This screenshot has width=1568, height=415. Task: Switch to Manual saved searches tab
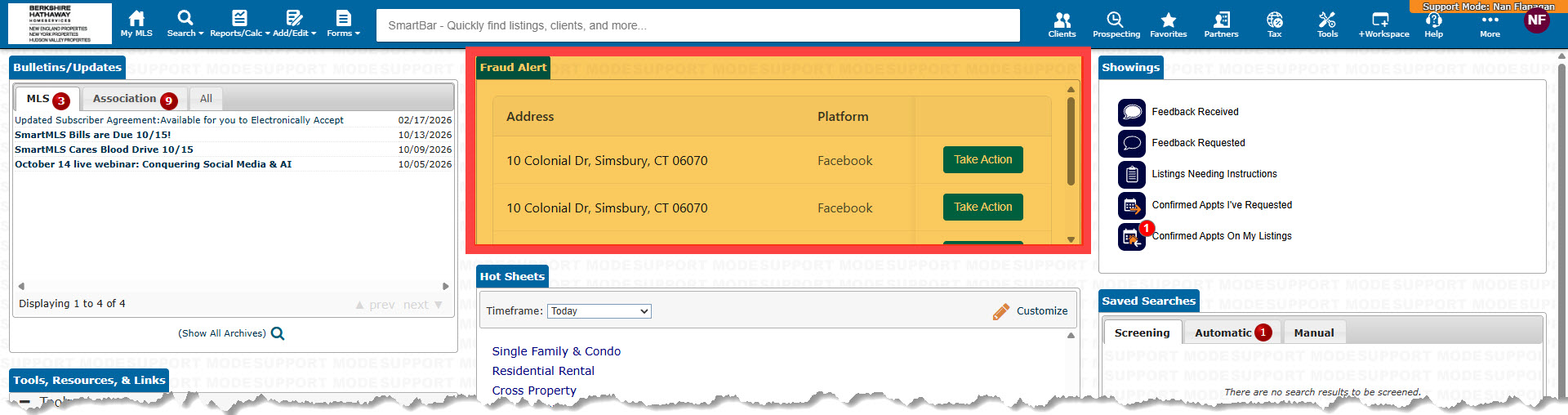point(1314,332)
